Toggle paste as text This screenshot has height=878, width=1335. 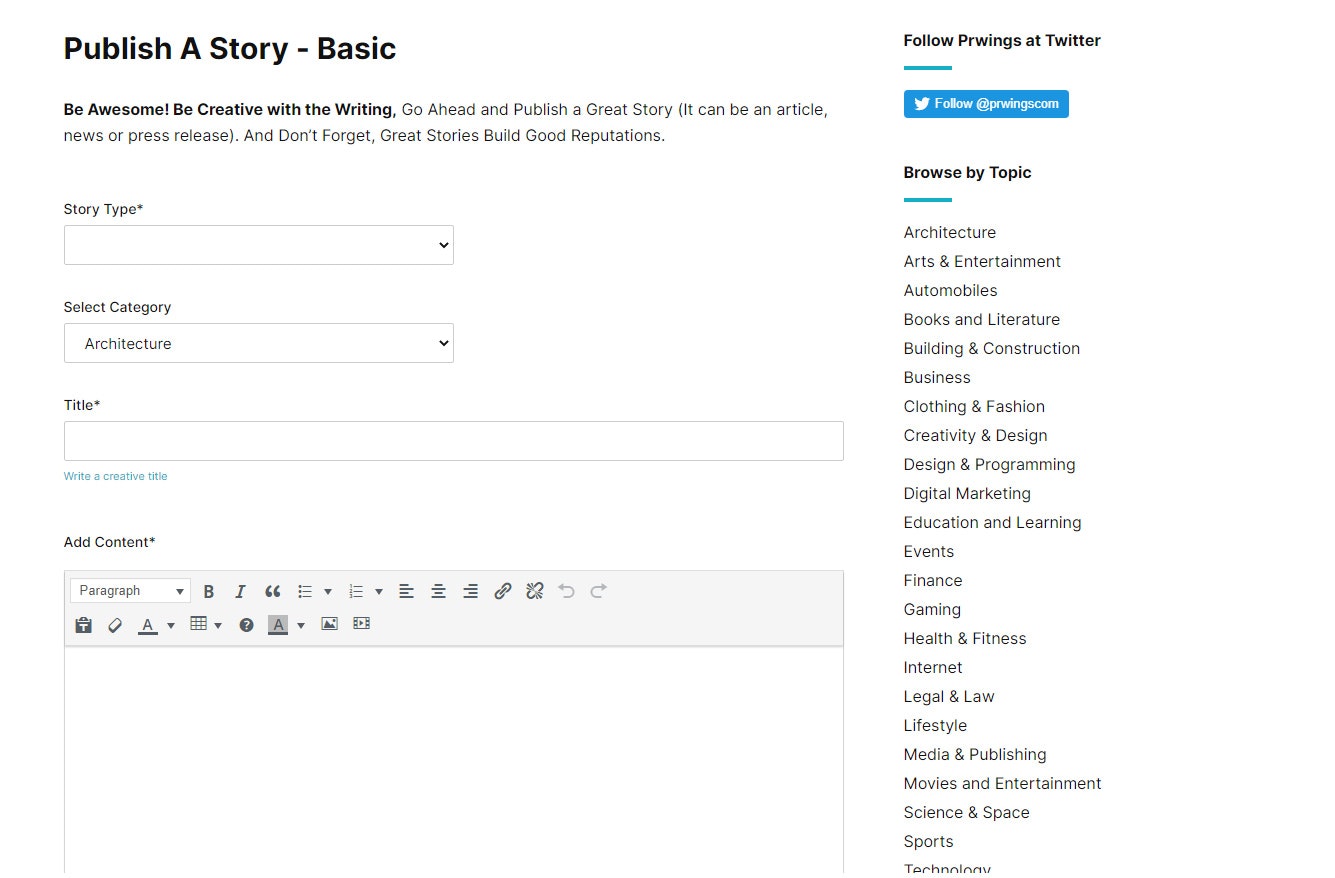tap(84, 624)
